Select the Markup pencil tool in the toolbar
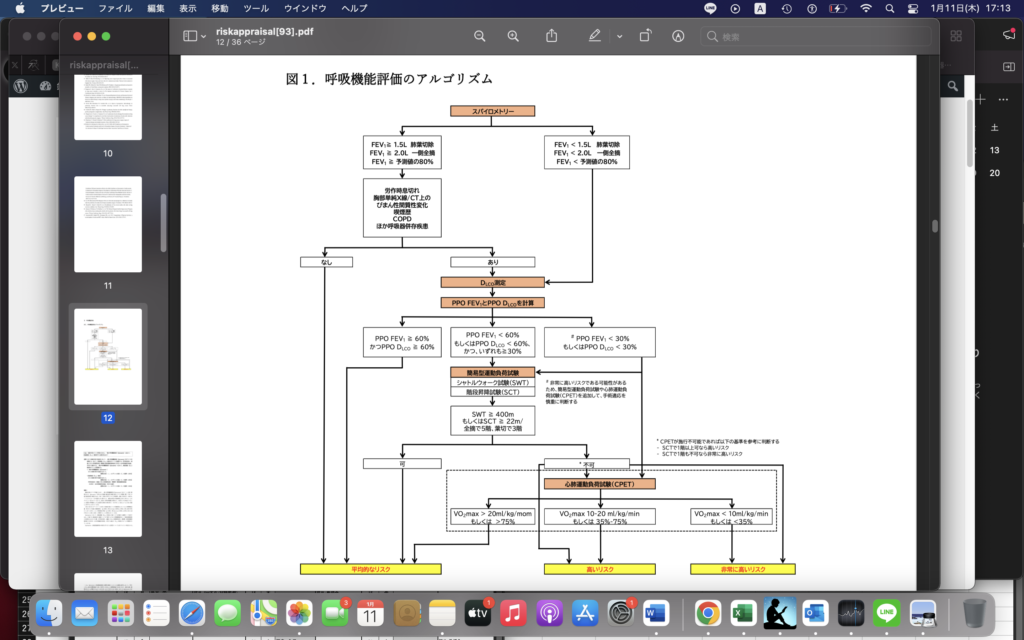This screenshot has width=1024, height=640. [594, 36]
